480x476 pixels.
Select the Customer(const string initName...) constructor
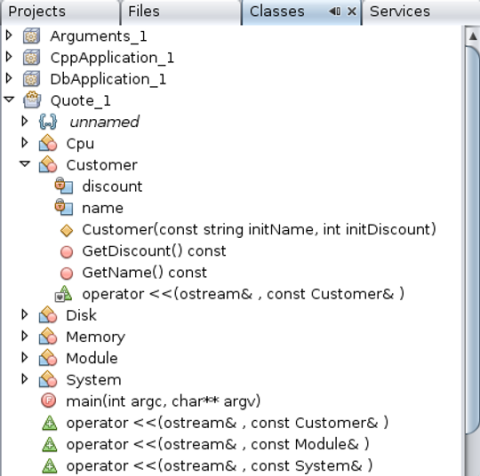(x=259, y=230)
